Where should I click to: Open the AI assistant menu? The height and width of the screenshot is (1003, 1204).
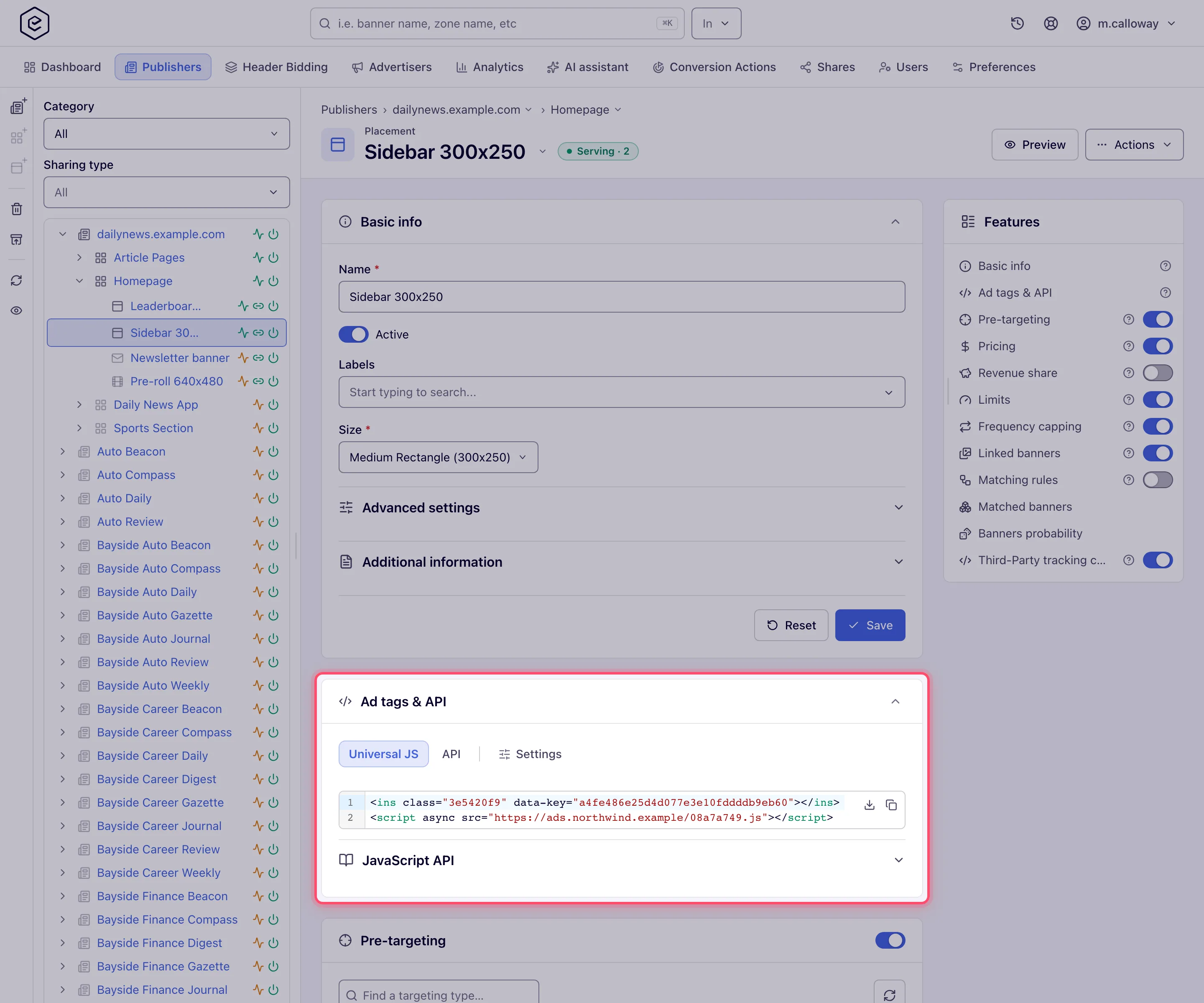(588, 67)
